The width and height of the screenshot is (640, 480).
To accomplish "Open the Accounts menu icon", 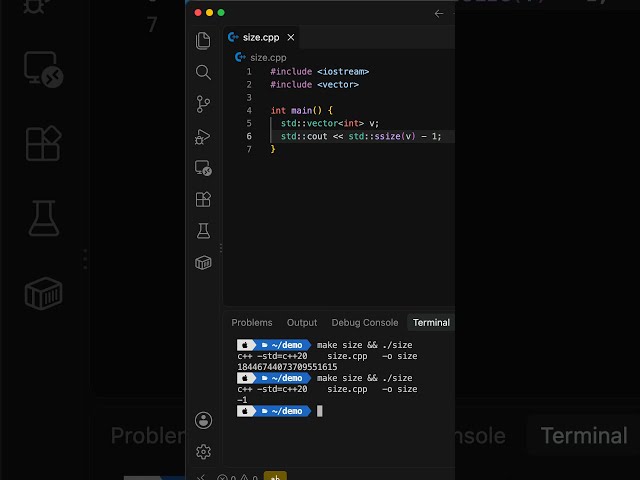I will pyautogui.click(x=203, y=420).
